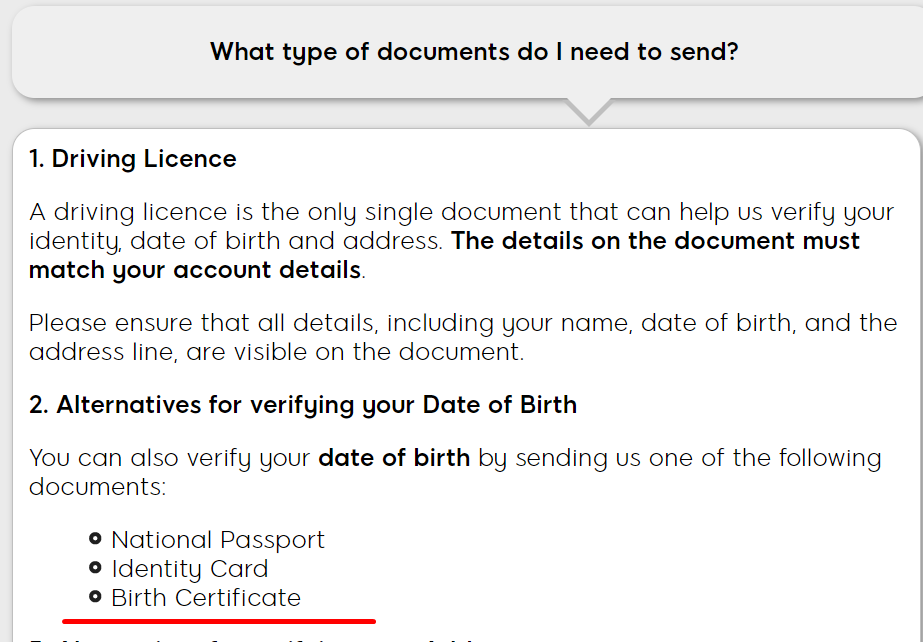This screenshot has height=642, width=923.
Task: Click bold text "The details on the document must"
Action: tap(655, 241)
